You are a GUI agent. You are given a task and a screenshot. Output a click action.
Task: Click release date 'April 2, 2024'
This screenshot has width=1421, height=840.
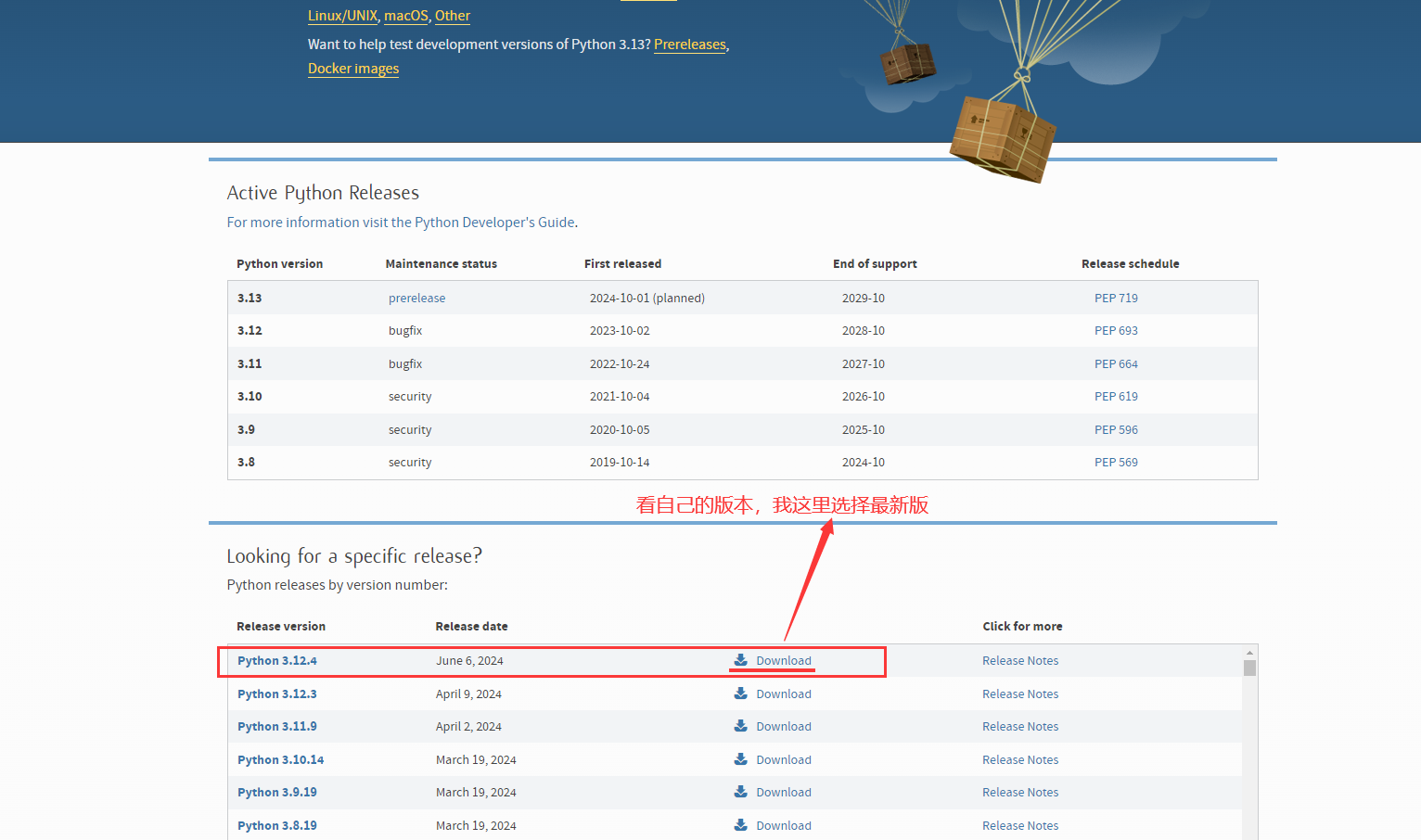(468, 726)
